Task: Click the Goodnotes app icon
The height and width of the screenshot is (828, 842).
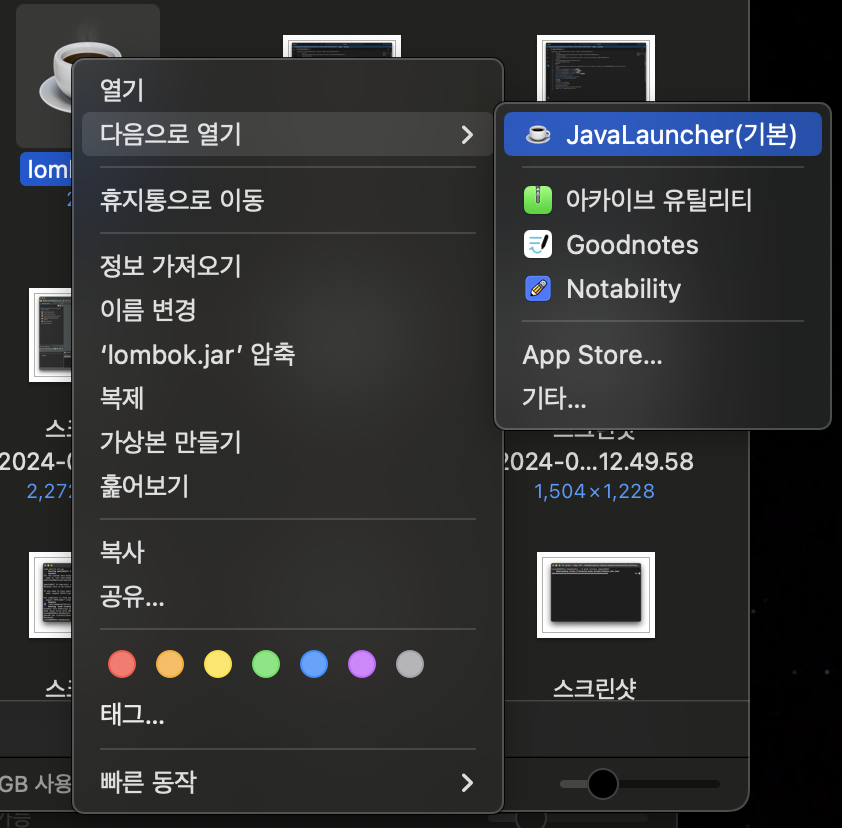Action: 538,244
